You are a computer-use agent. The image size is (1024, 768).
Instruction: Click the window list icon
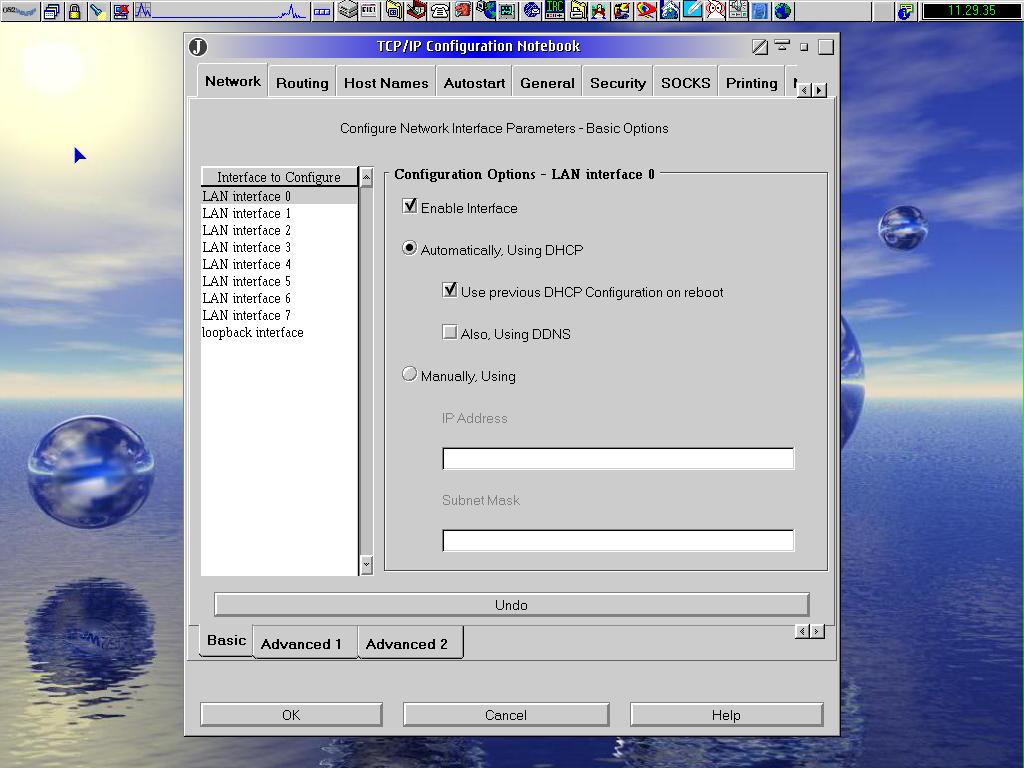pyautogui.click(x=52, y=12)
